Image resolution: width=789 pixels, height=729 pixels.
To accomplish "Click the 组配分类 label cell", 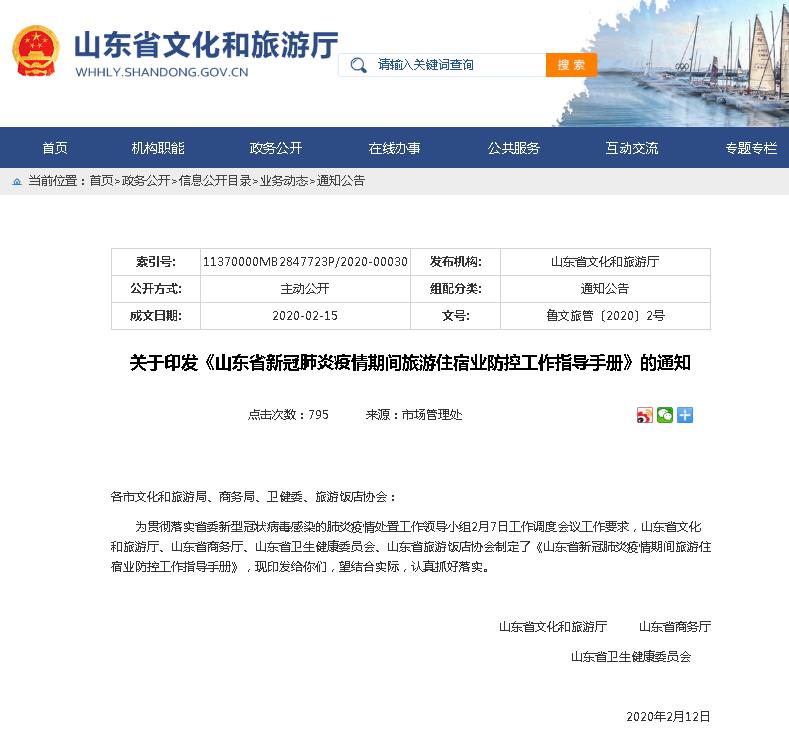I will click(455, 289).
